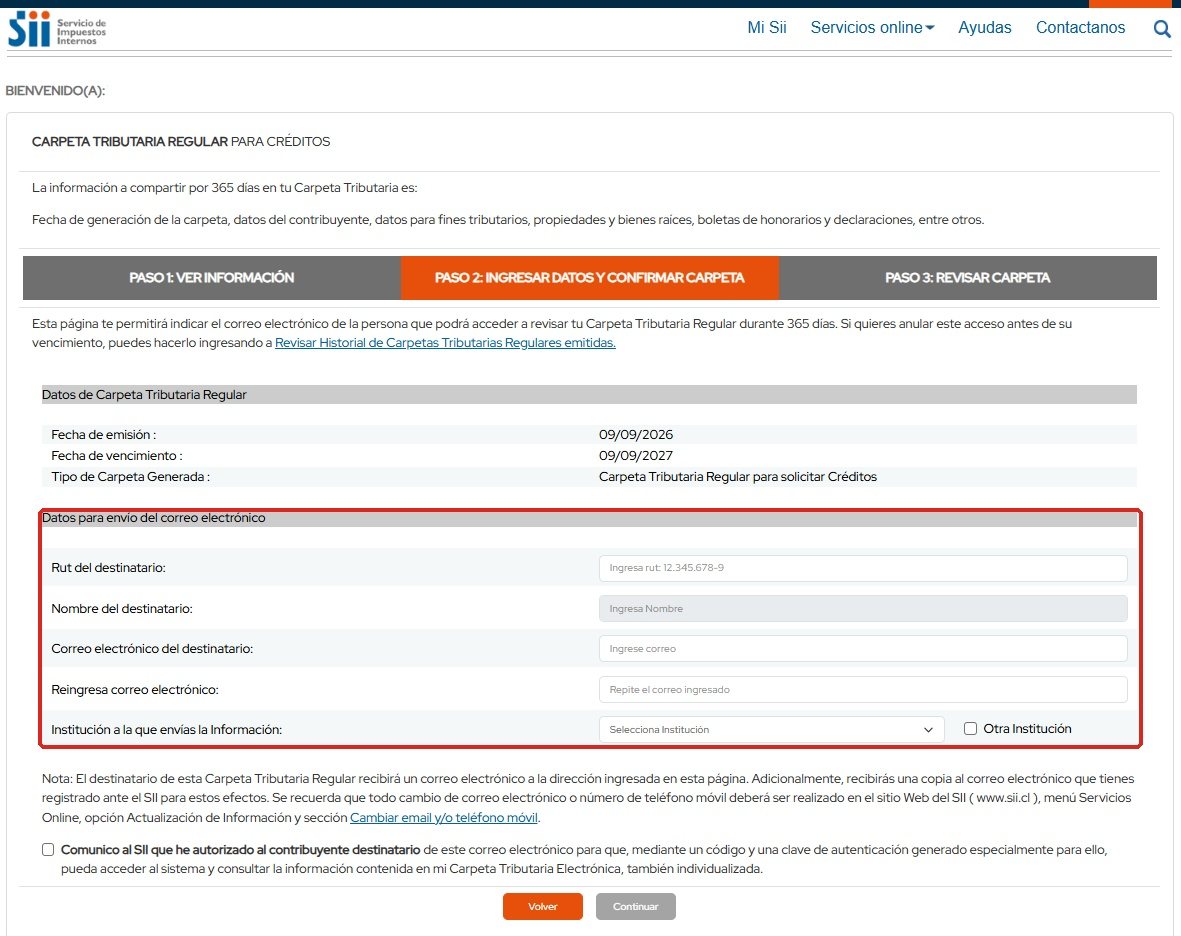Click the SII logo
This screenshot has width=1181, height=936.
pos(57,29)
